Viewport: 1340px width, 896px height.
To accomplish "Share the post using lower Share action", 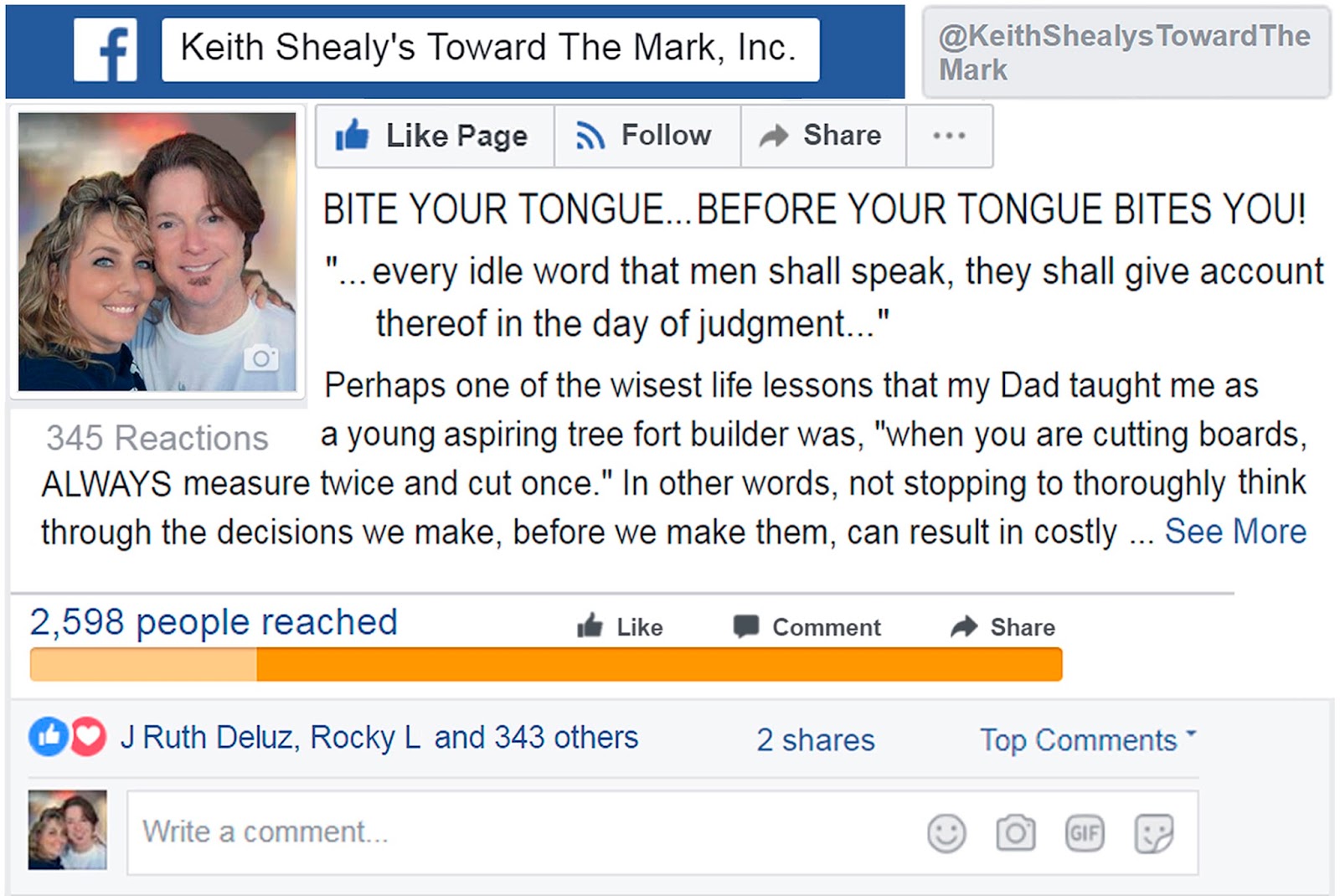I will [1002, 626].
